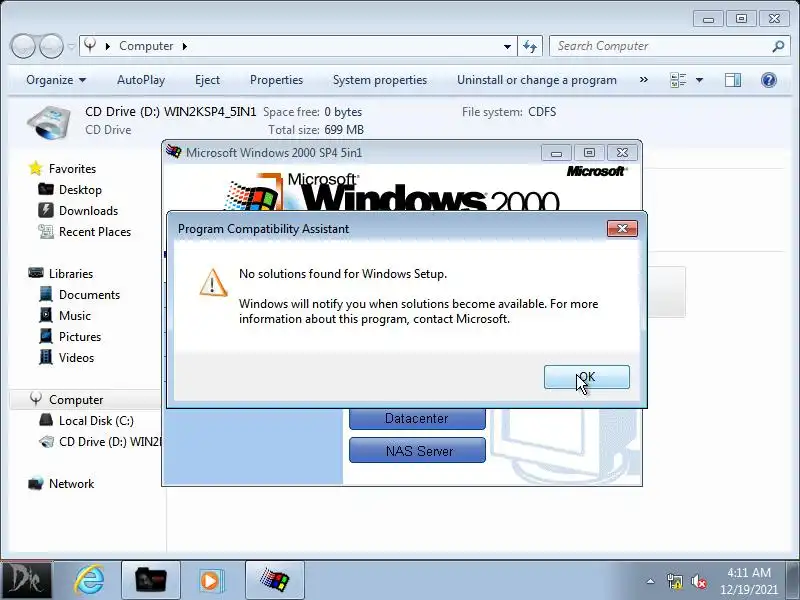The image size is (800, 600).
Task: Go forward with the Forward button
Action: 51,46
